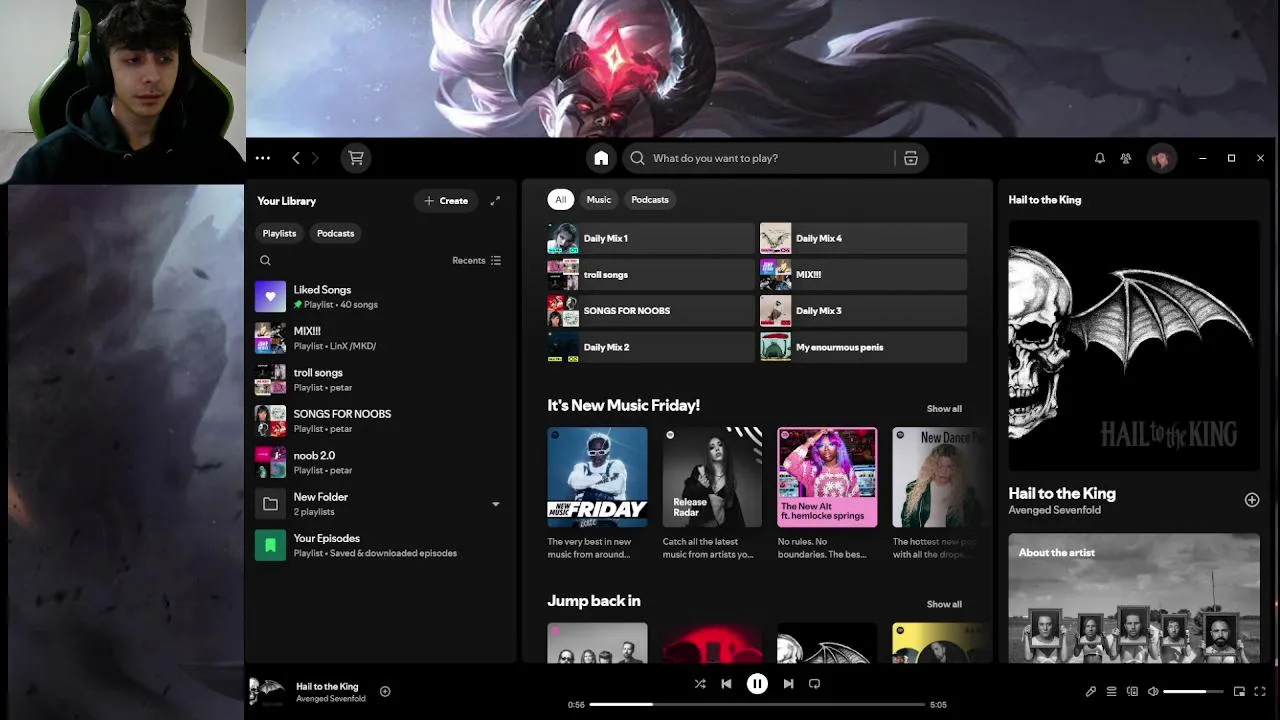Screen dimensions: 1280x720
Task: Open the Recents sort dropdown
Action: (476, 260)
